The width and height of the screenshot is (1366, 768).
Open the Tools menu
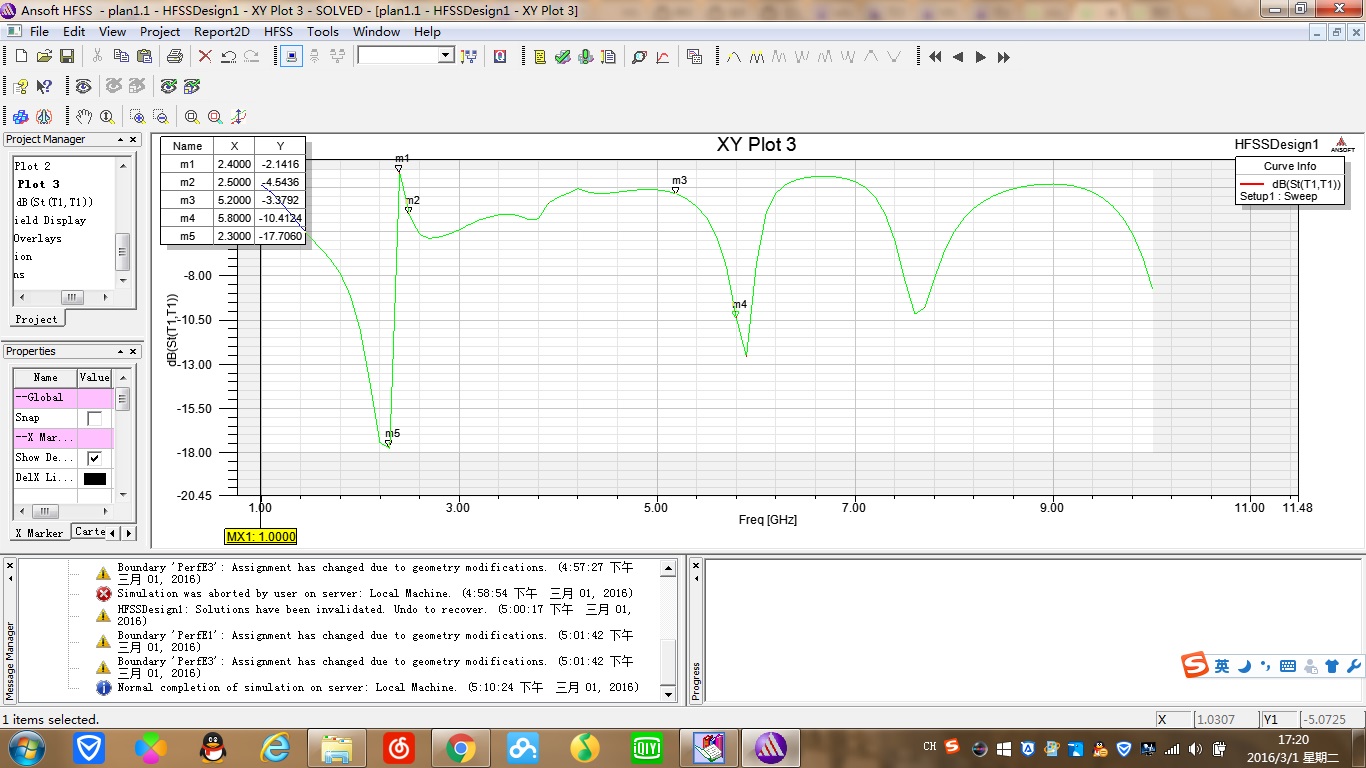pos(323,31)
